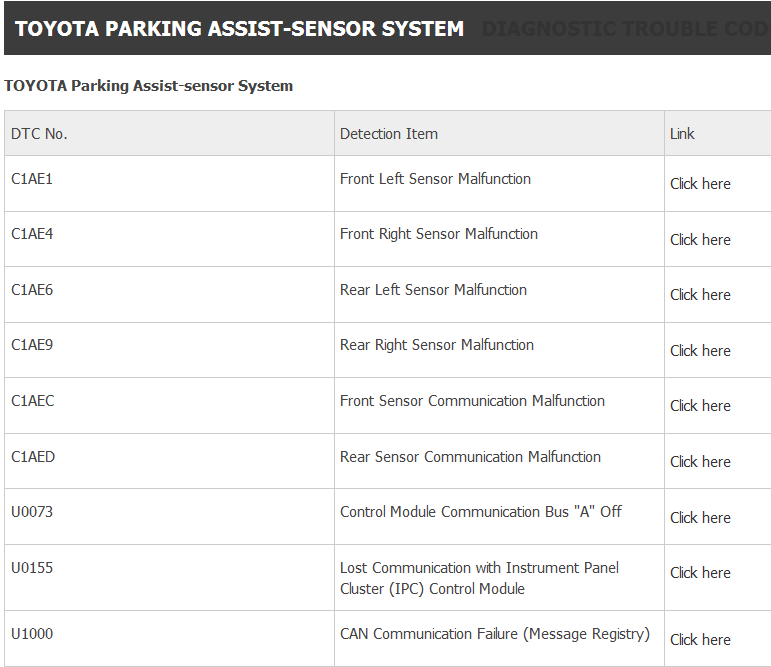Click the TOYOTA Parking Assist-sensor System subheading
771x667 pixels.
tap(148, 86)
